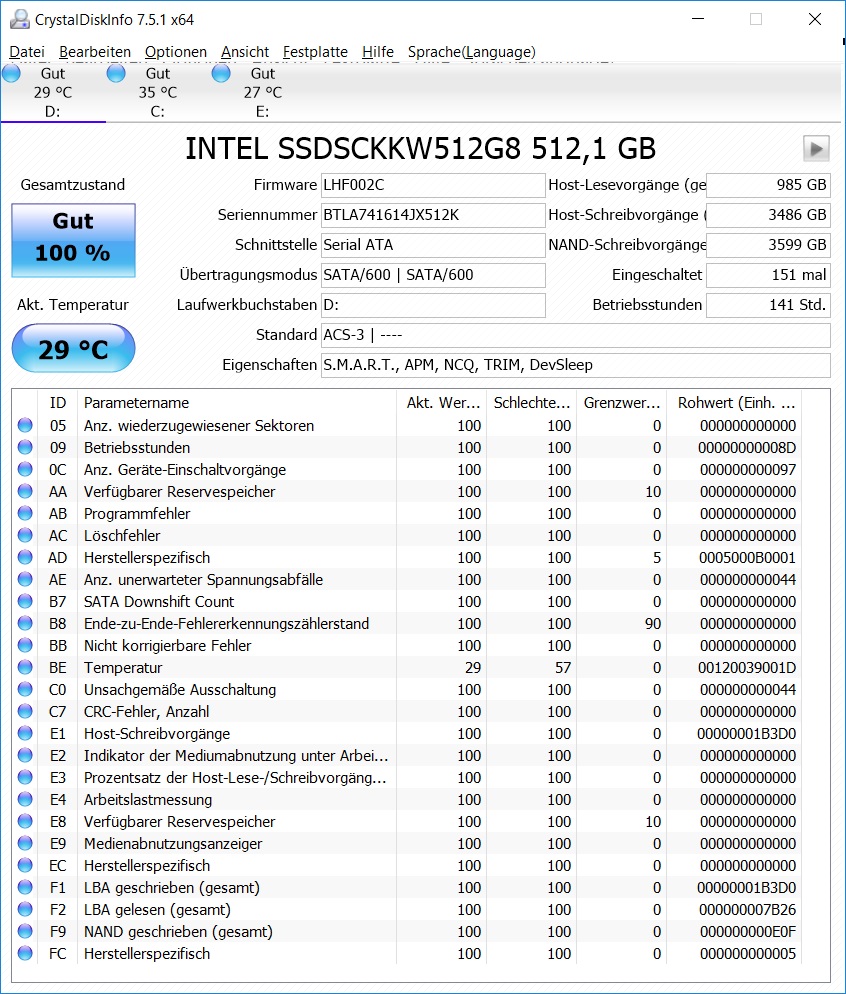The height and width of the screenshot is (994, 846).
Task: Click status icon of row 09 Betriebsstunden
Action: coord(25,448)
